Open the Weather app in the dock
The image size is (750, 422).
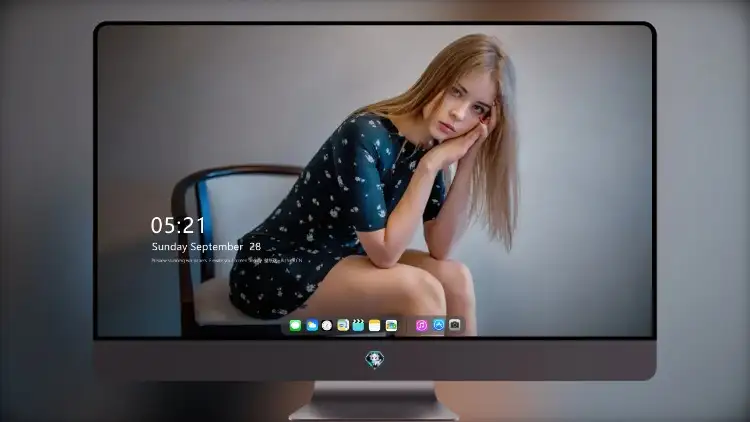[x=311, y=326]
